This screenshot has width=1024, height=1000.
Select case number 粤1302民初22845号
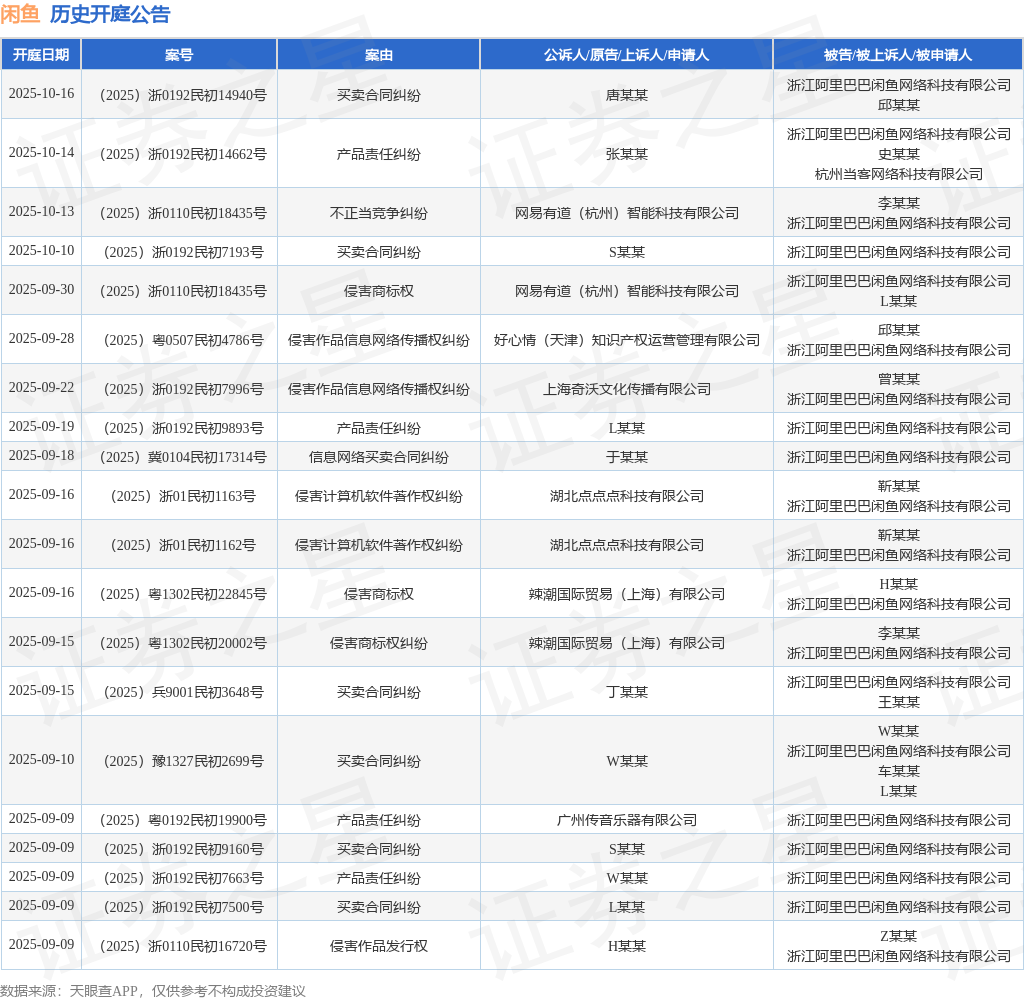tap(183, 594)
